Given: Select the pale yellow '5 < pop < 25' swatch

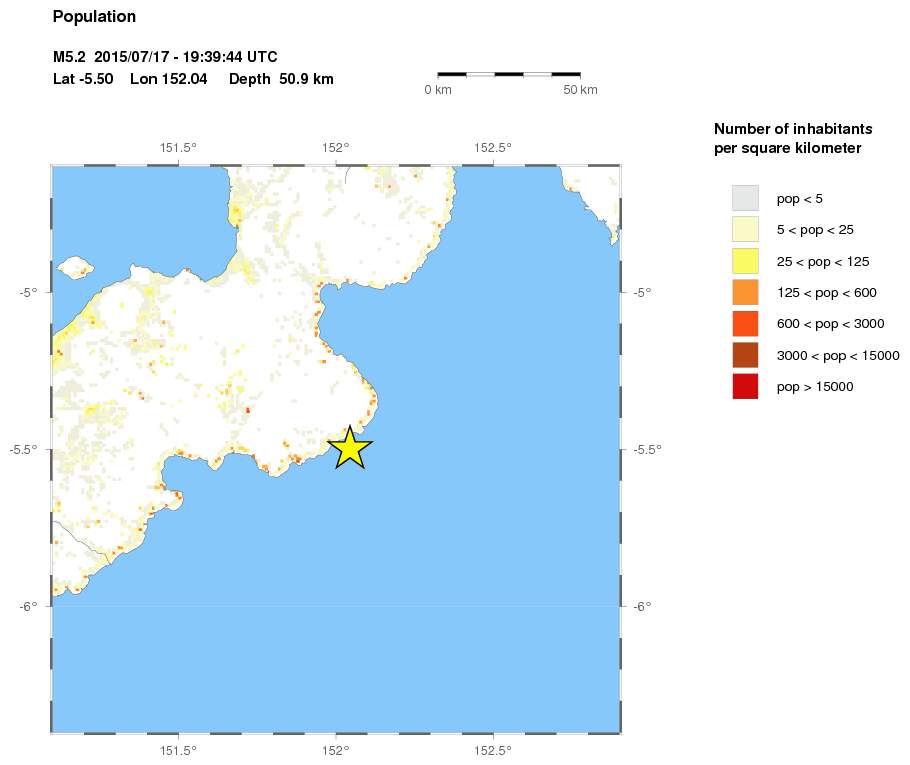Looking at the screenshot, I should pos(745,229).
